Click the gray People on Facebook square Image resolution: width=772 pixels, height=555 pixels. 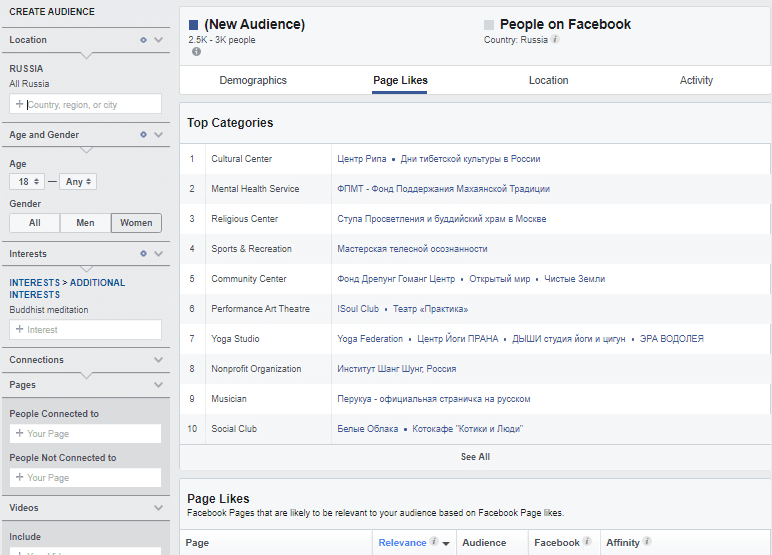489,25
